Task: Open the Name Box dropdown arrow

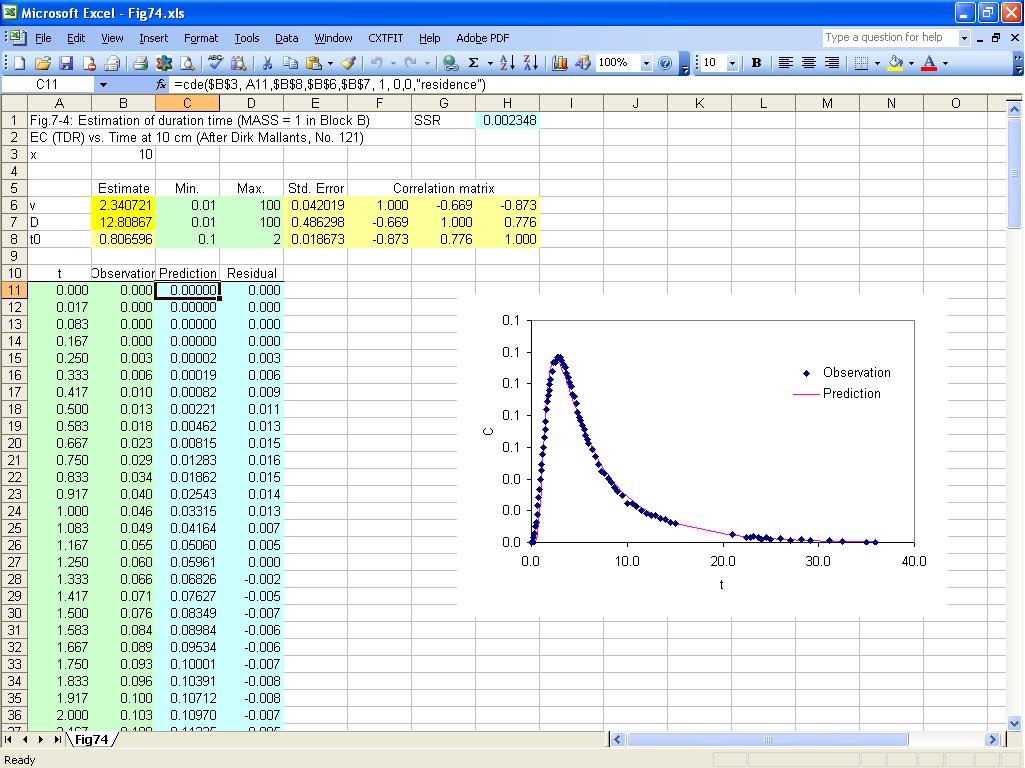Action: (x=102, y=85)
